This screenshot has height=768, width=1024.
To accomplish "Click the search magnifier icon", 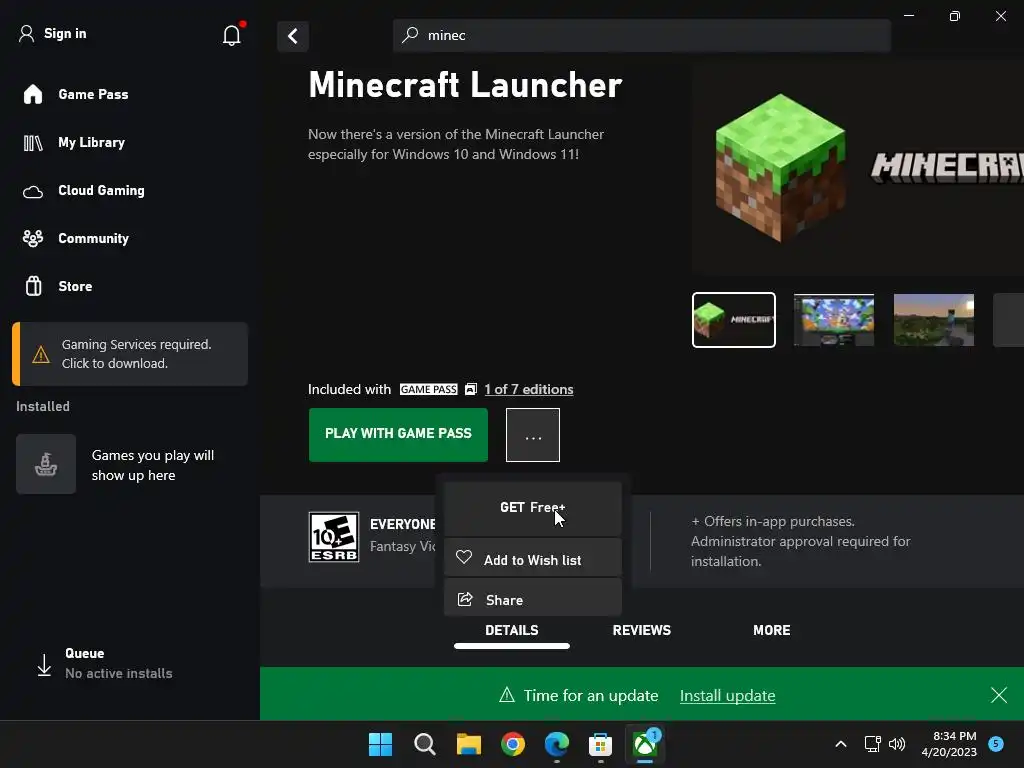I will [410, 35].
